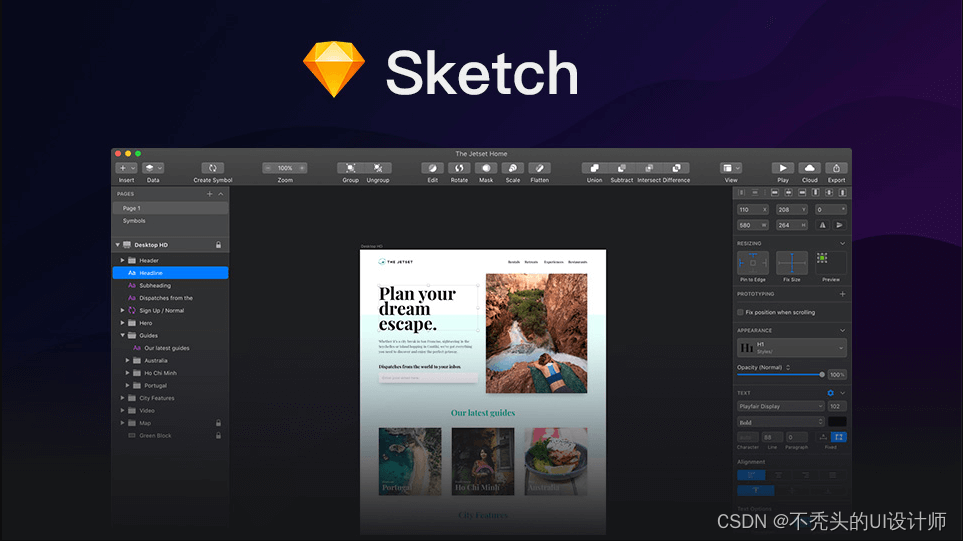The image size is (963, 541).
Task: Expand the Hero layer group
Action: pyautogui.click(x=122, y=323)
